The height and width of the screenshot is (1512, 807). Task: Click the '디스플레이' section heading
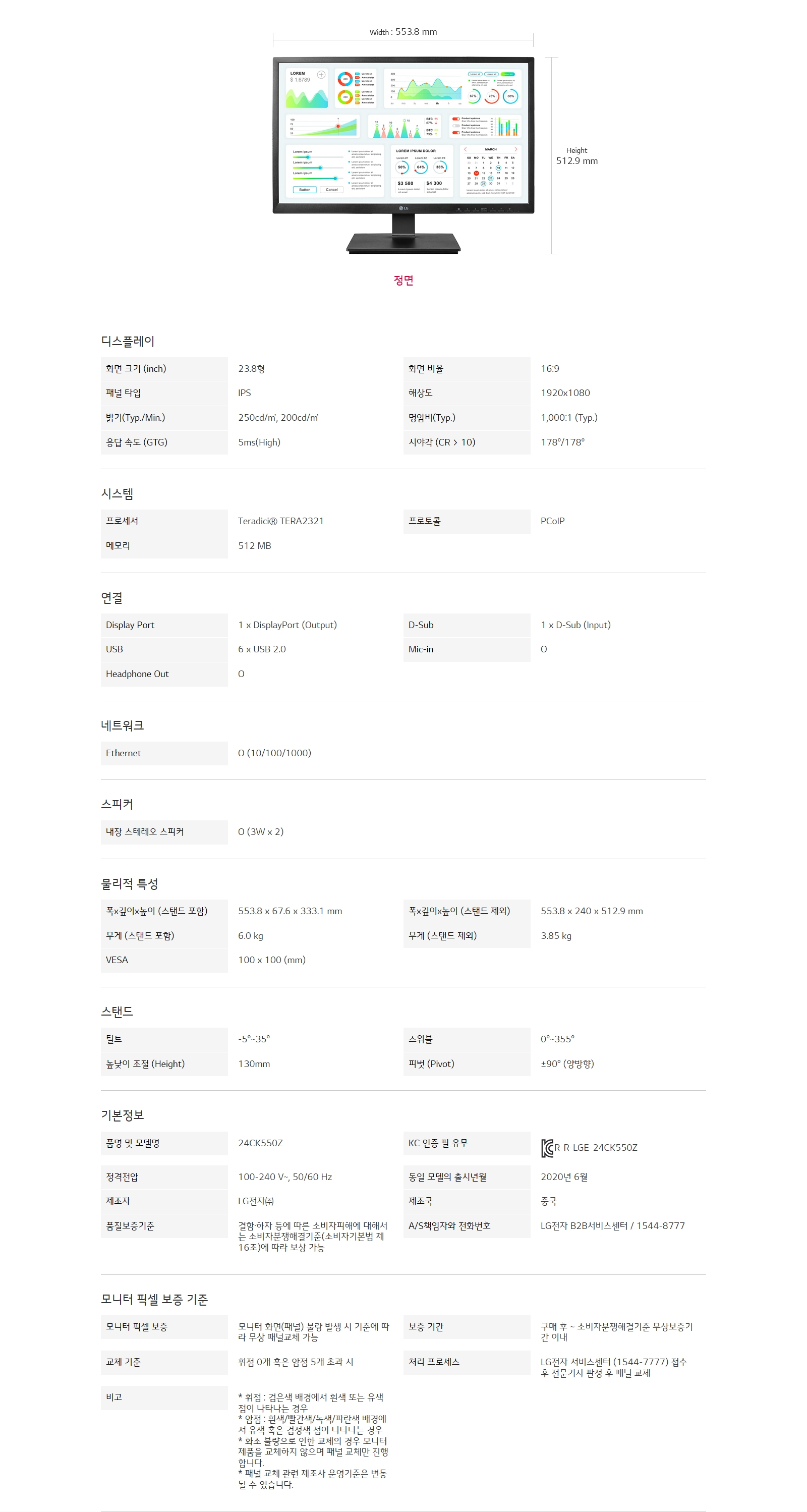(128, 341)
